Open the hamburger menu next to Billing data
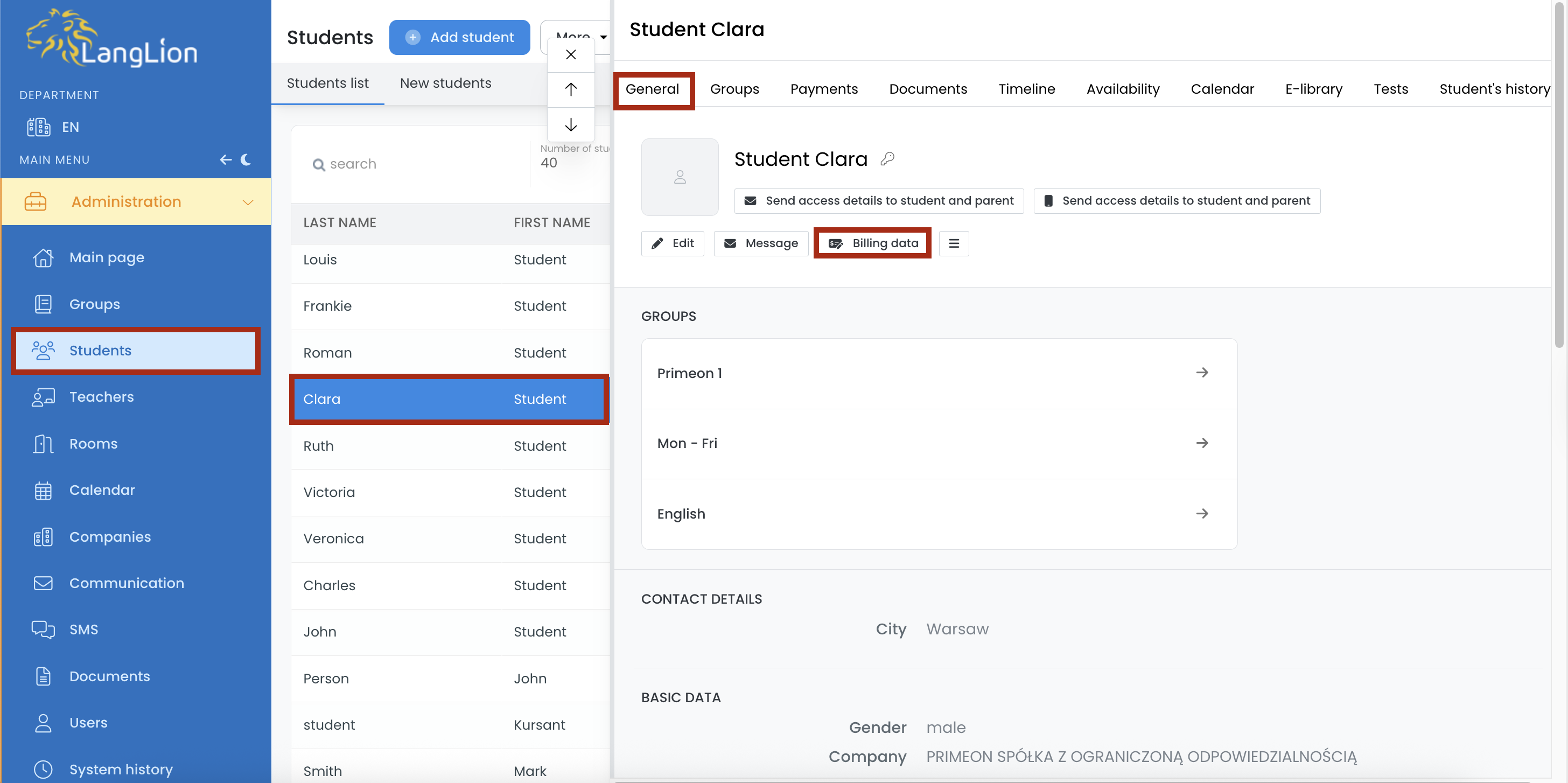The image size is (1568, 783). pyautogui.click(x=953, y=243)
